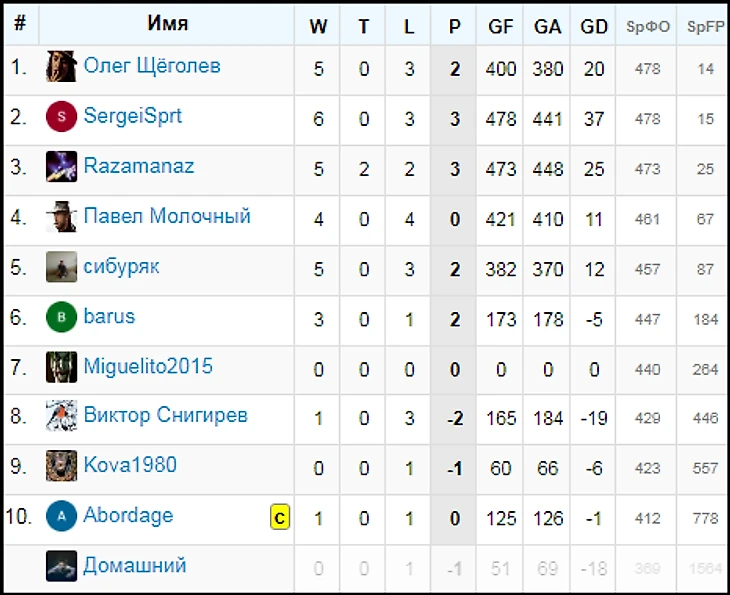730x595 pixels.
Task: Click Павел Молочный's cowboy avatar
Action: [x=61, y=217]
